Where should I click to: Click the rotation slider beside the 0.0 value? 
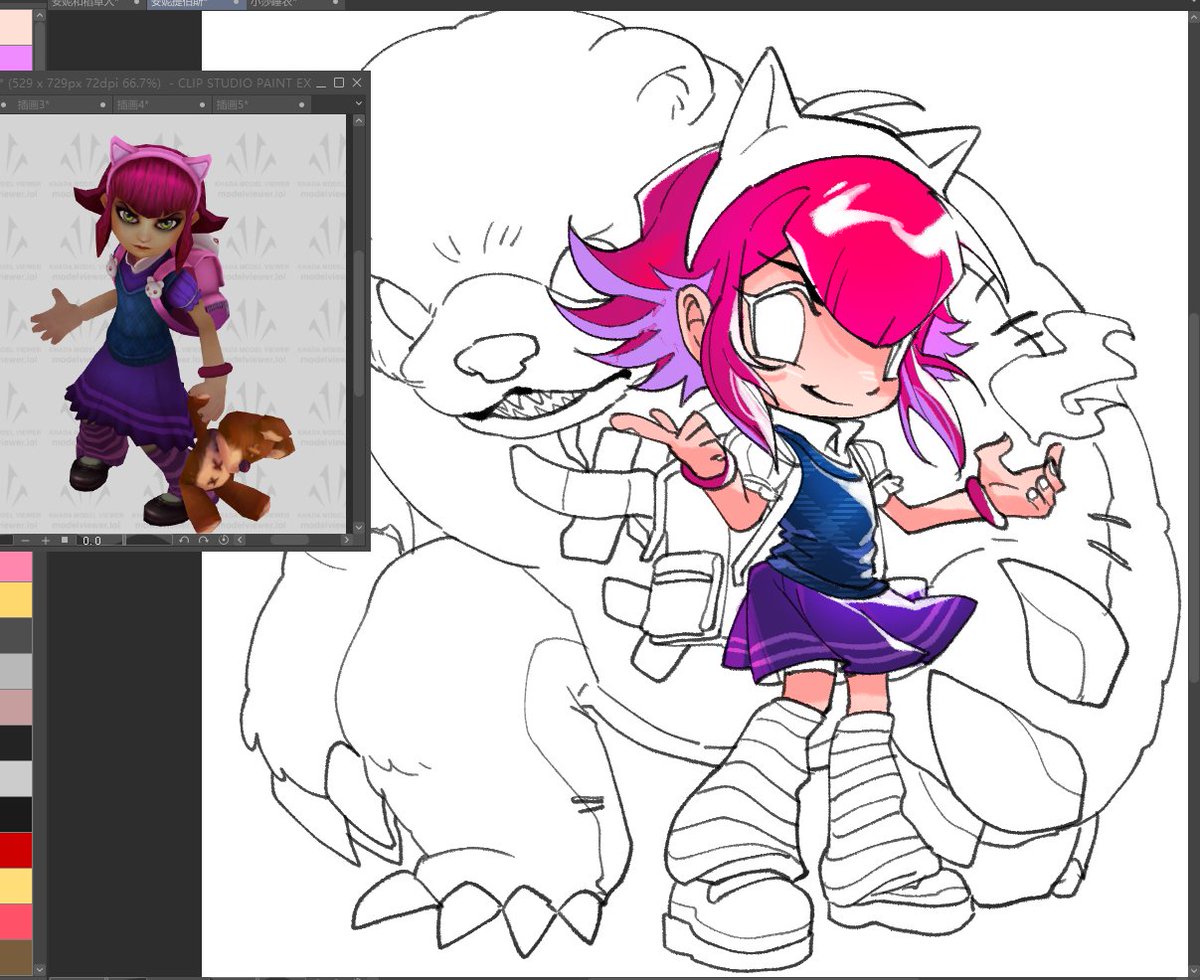click(x=149, y=540)
